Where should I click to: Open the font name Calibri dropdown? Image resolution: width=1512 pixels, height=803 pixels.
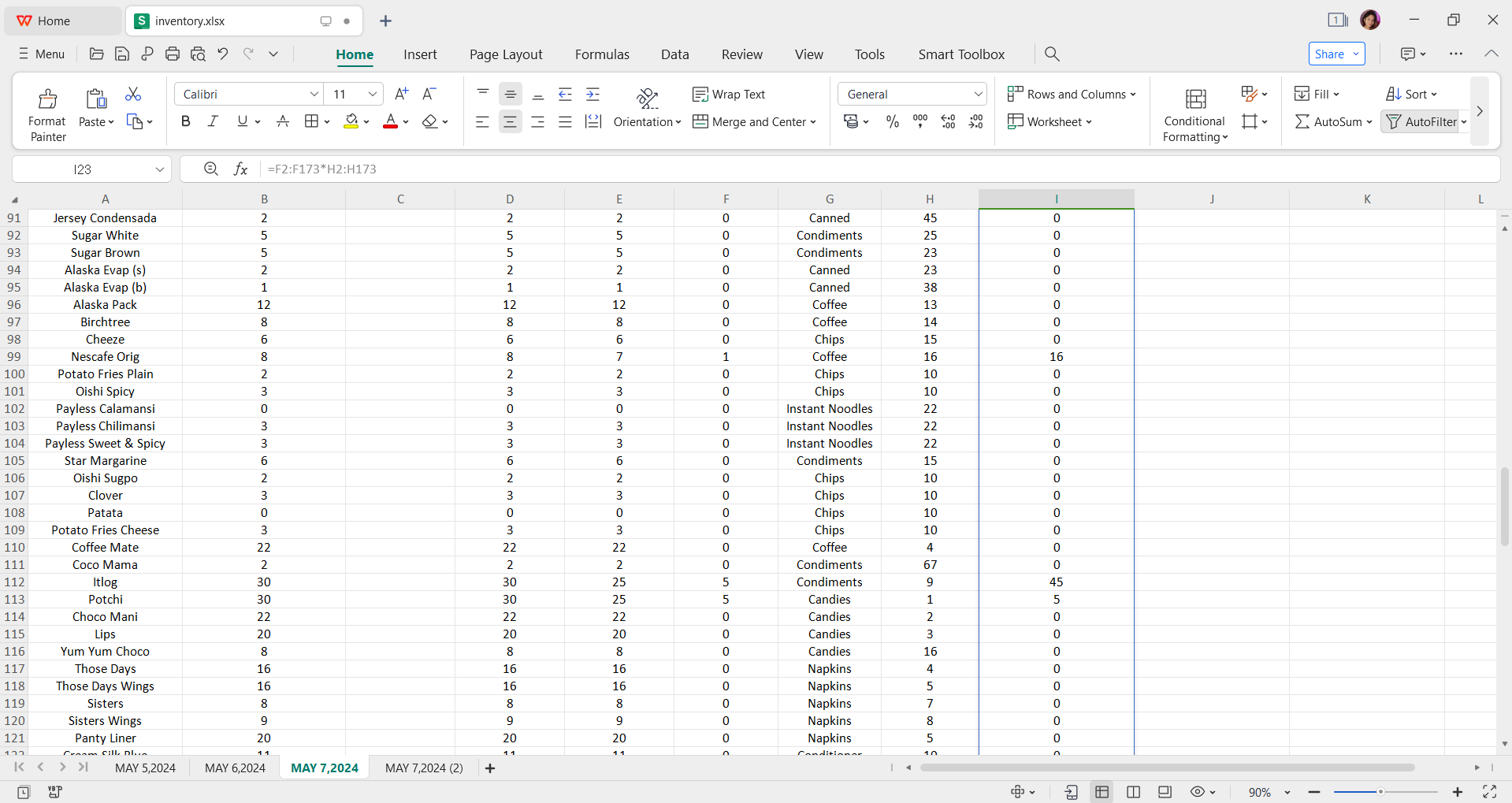click(x=314, y=94)
